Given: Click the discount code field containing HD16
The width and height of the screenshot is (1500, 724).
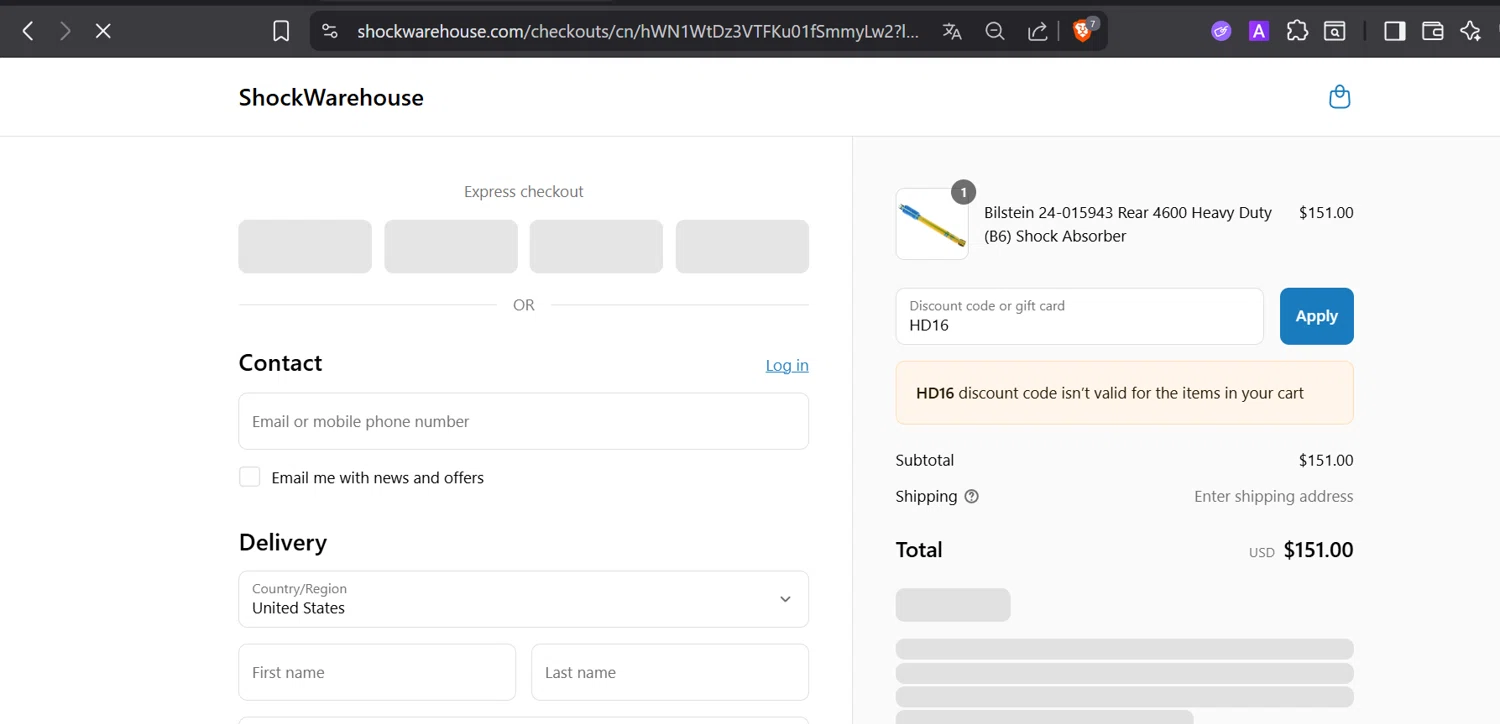Looking at the screenshot, I should tap(1080, 316).
